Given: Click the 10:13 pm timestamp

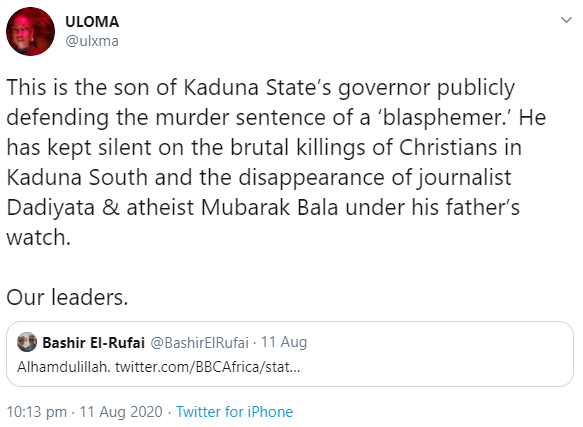Looking at the screenshot, I should click(x=37, y=412).
